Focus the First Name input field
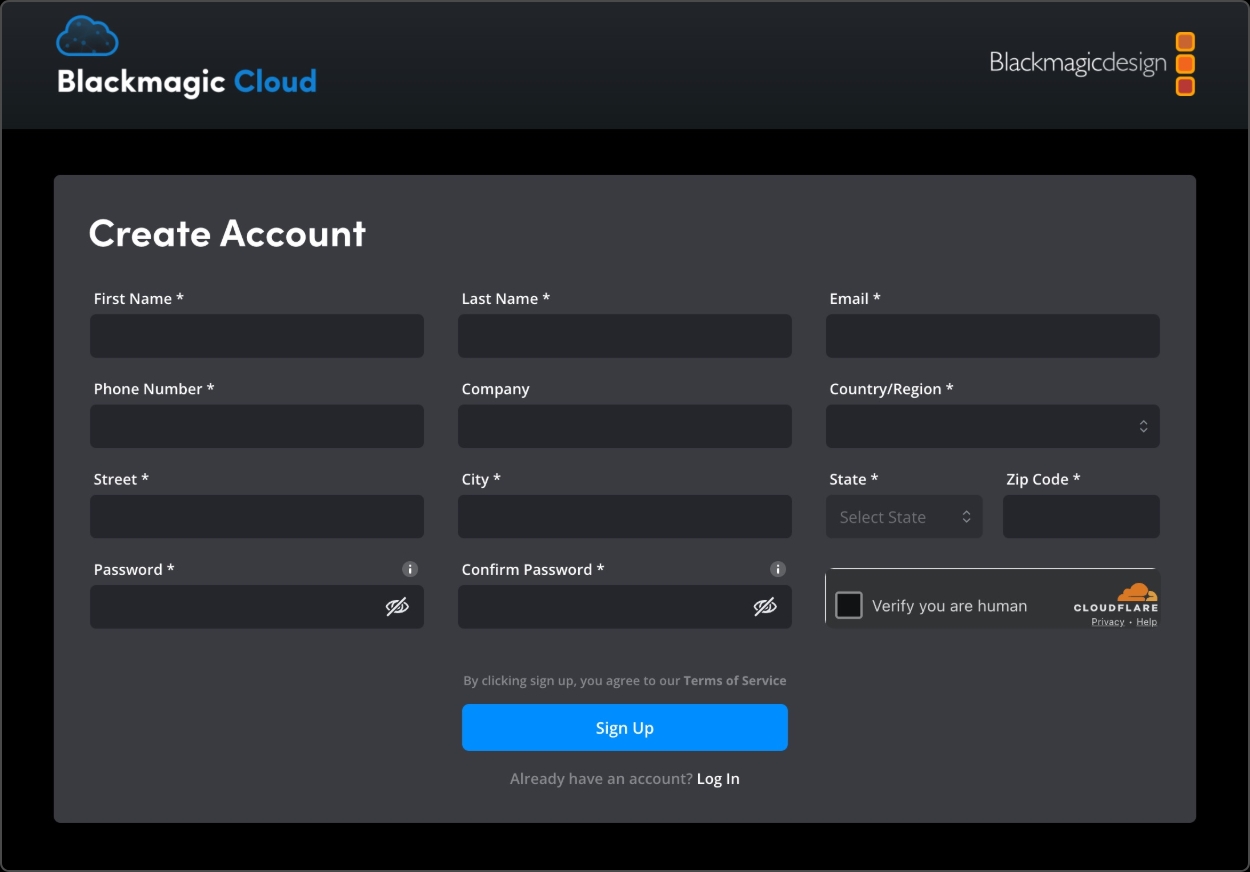Viewport: 1250px width, 872px height. pyautogui.click(x=257, y=336)
